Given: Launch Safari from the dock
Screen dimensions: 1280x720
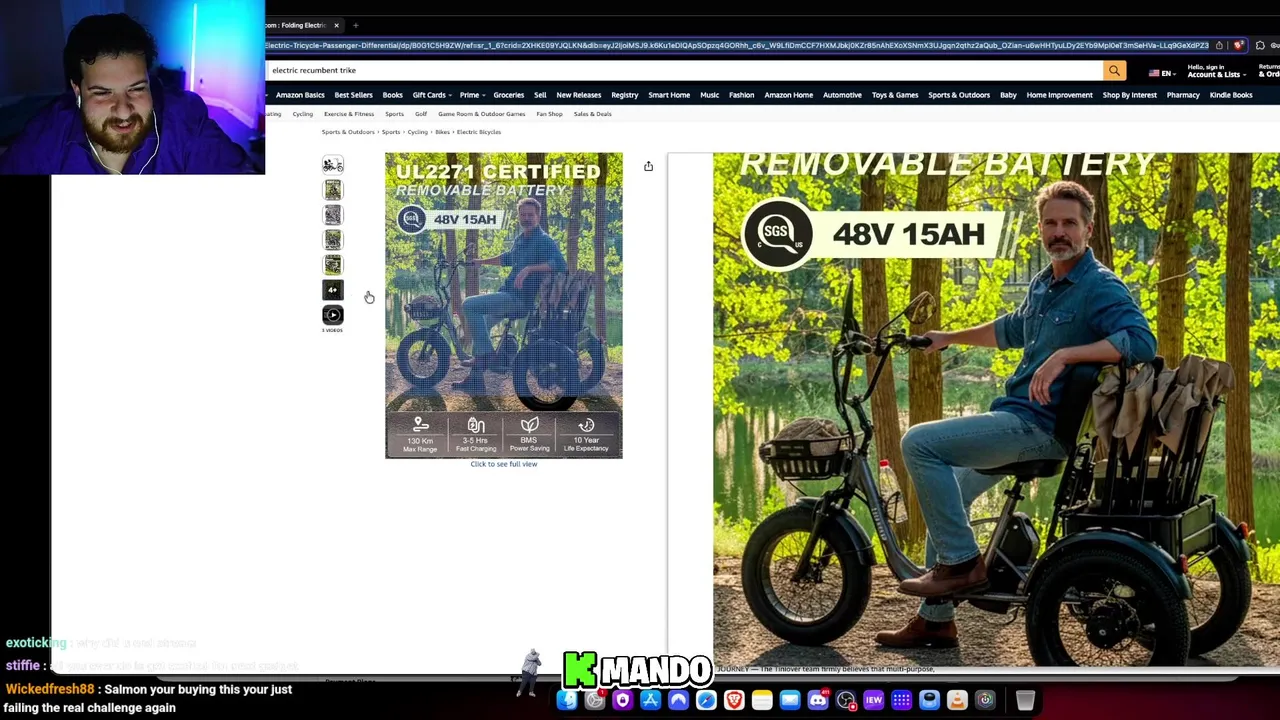Looking at the screenshot, I should (706, 700).
